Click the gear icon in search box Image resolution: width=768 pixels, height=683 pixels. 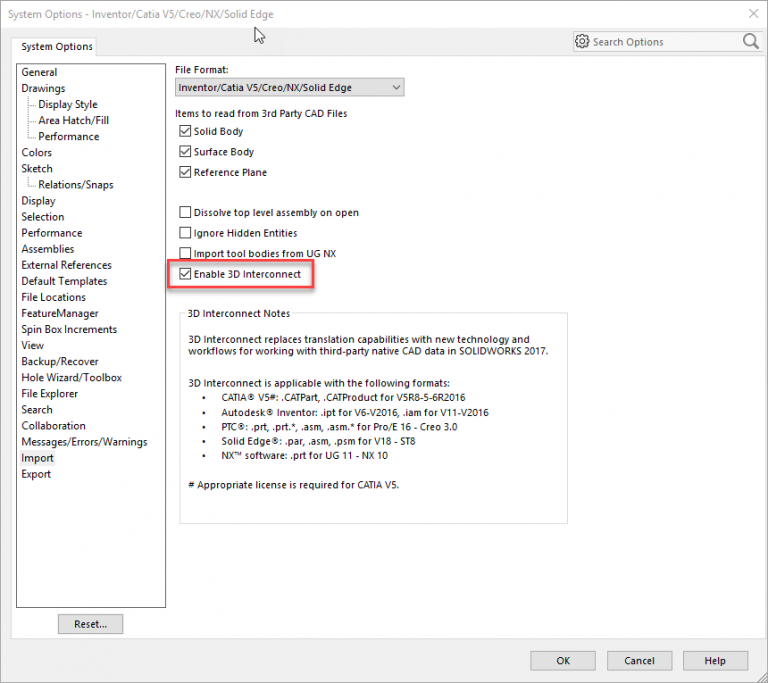[x=582, y=42]
